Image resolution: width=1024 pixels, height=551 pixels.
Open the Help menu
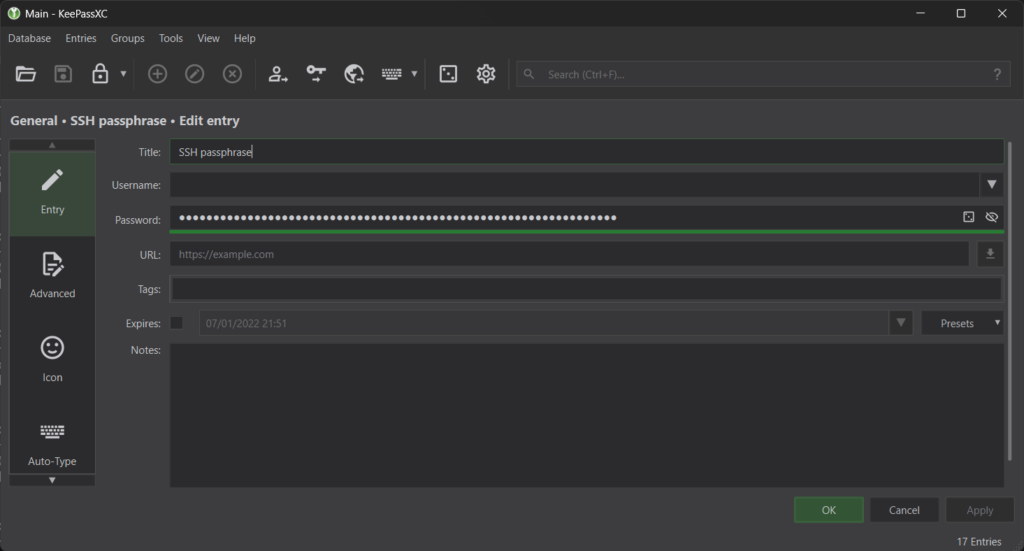pyautogui.click(x=244, y=39)
